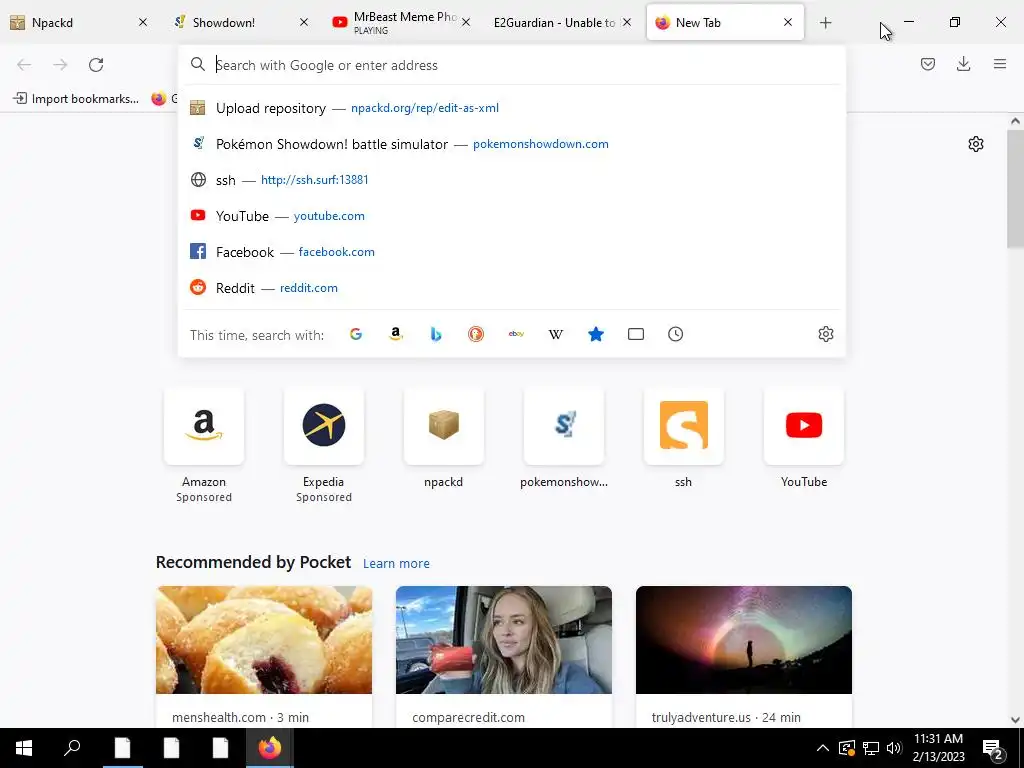Close the E2Guardian tab

pyautogui.click(x=627, y=22)
